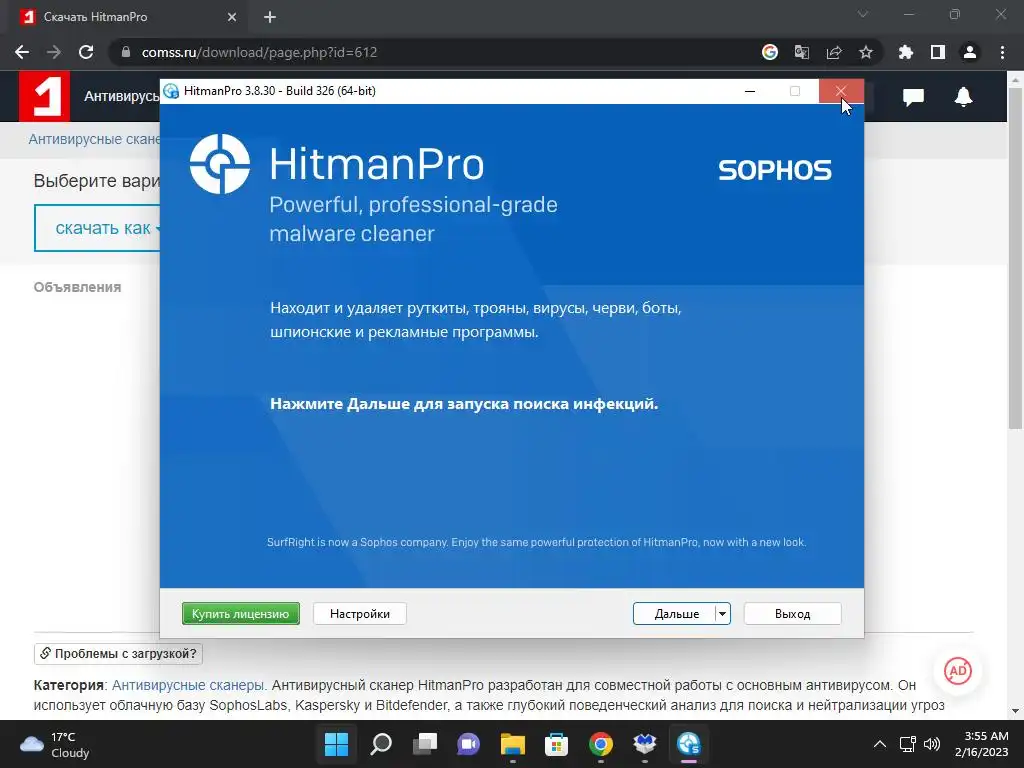Open Microsoft Store from taskbar
Image resolution: width=1024 pixels, height=768 pixels.
tap(556, 744)
